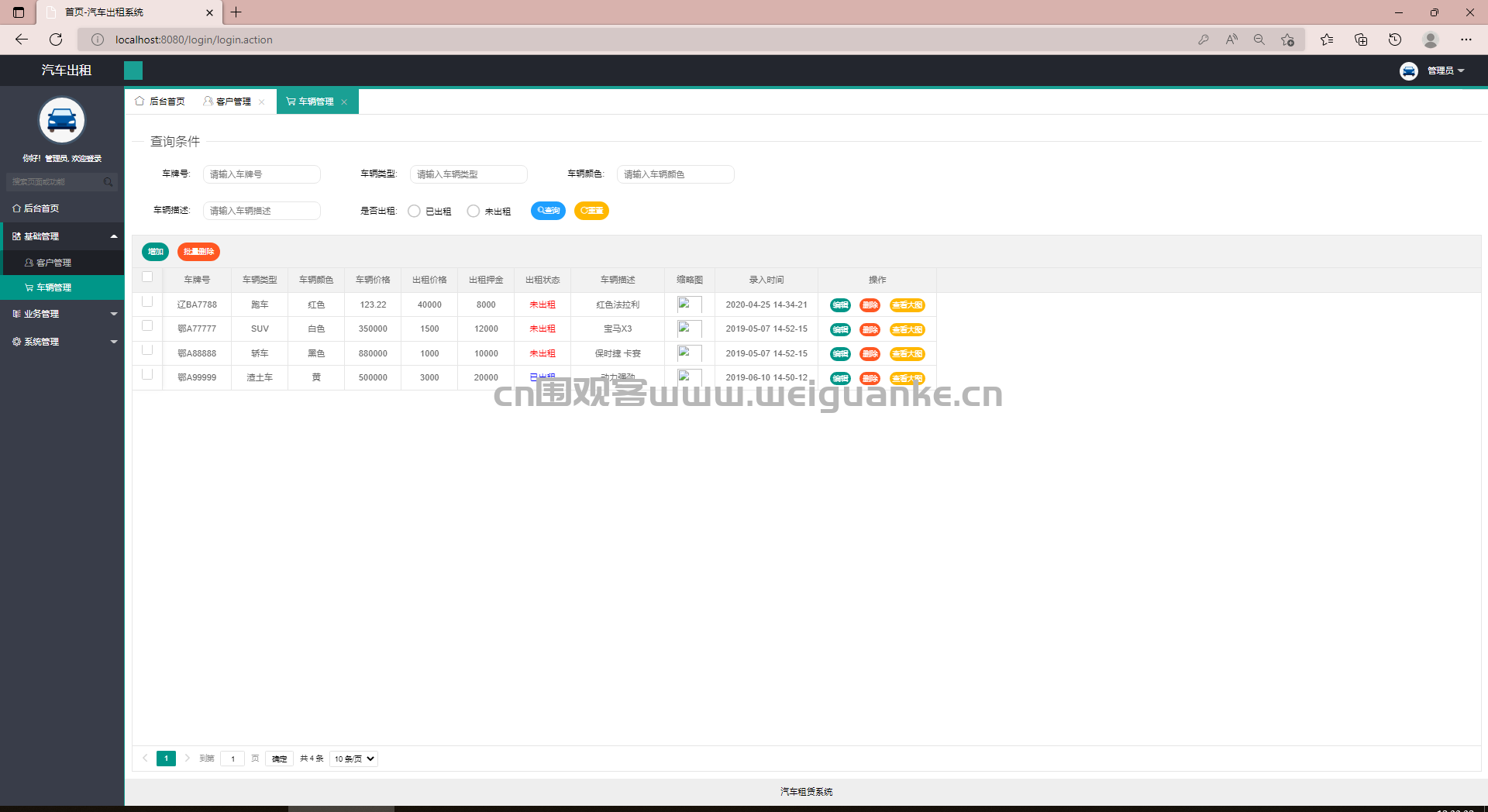Focus the 车牌号 input field
Screen dimensions: 1488x812
click(x=262, y=174)
